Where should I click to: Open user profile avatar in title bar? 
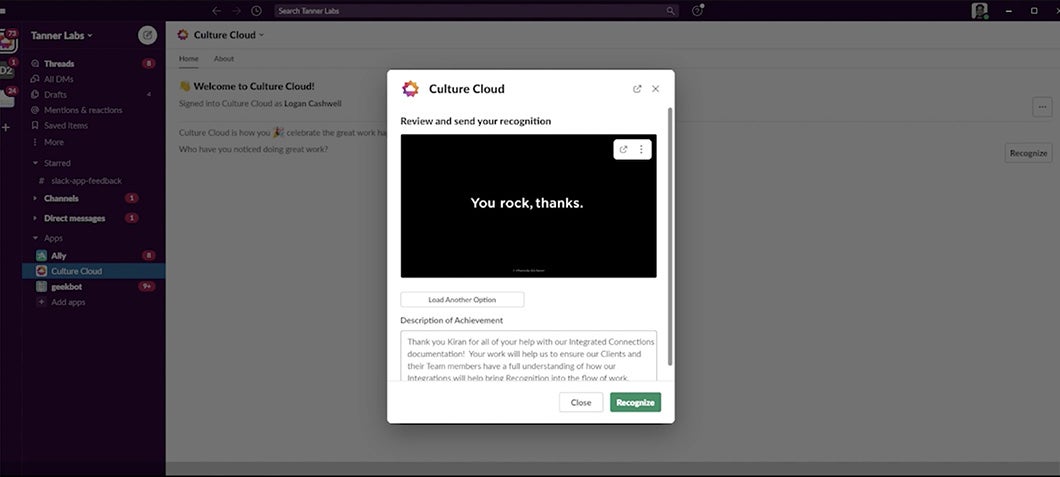(979, 11)
